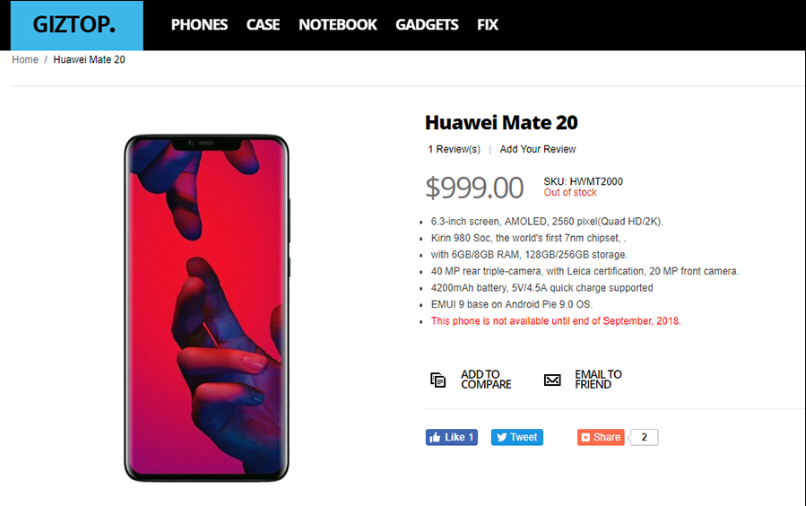
Task: Click the orange Share button
Action: 600,437
